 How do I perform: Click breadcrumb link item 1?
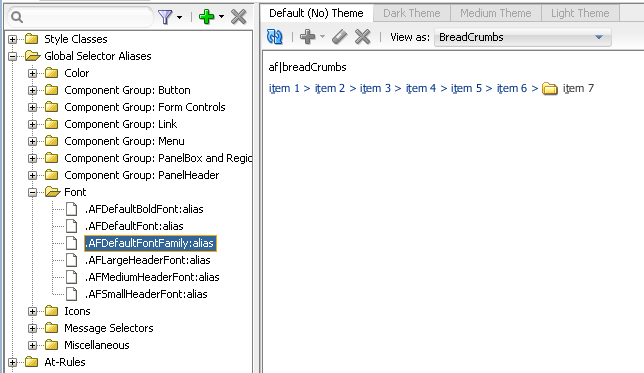point(284,88)
